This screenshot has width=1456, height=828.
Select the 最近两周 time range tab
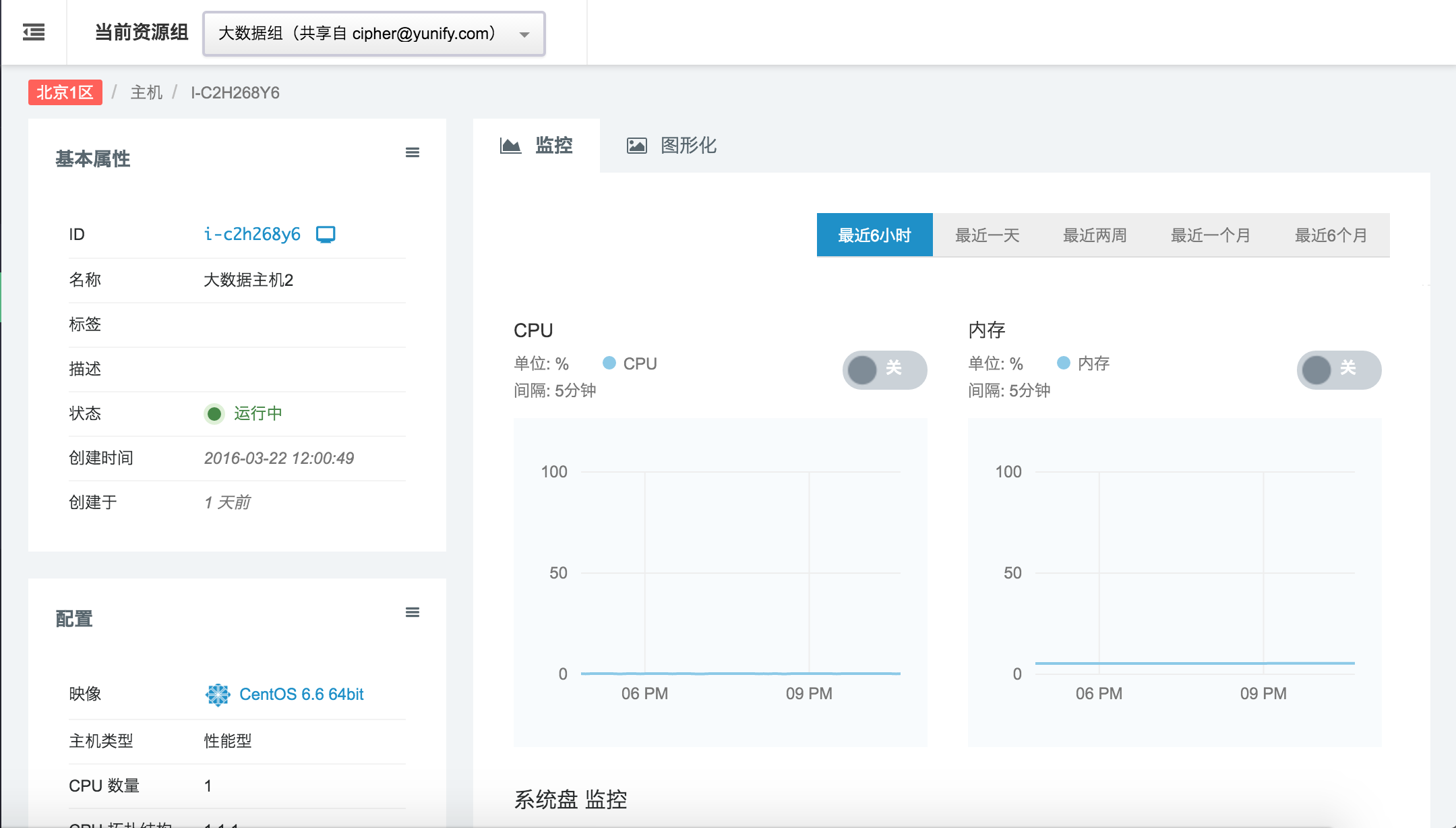(x=1095, y=235)
